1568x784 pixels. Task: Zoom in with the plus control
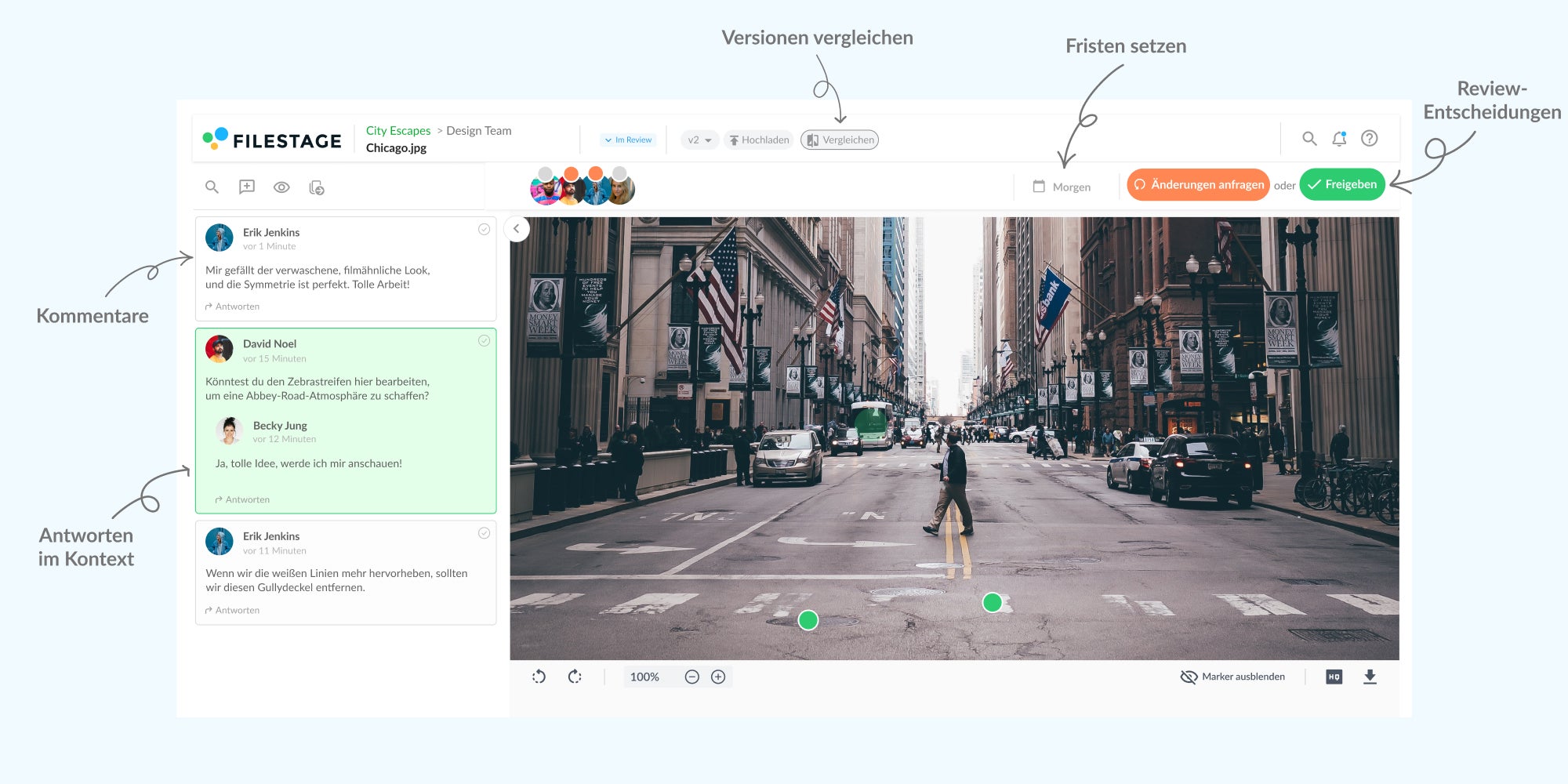point(718,676)
